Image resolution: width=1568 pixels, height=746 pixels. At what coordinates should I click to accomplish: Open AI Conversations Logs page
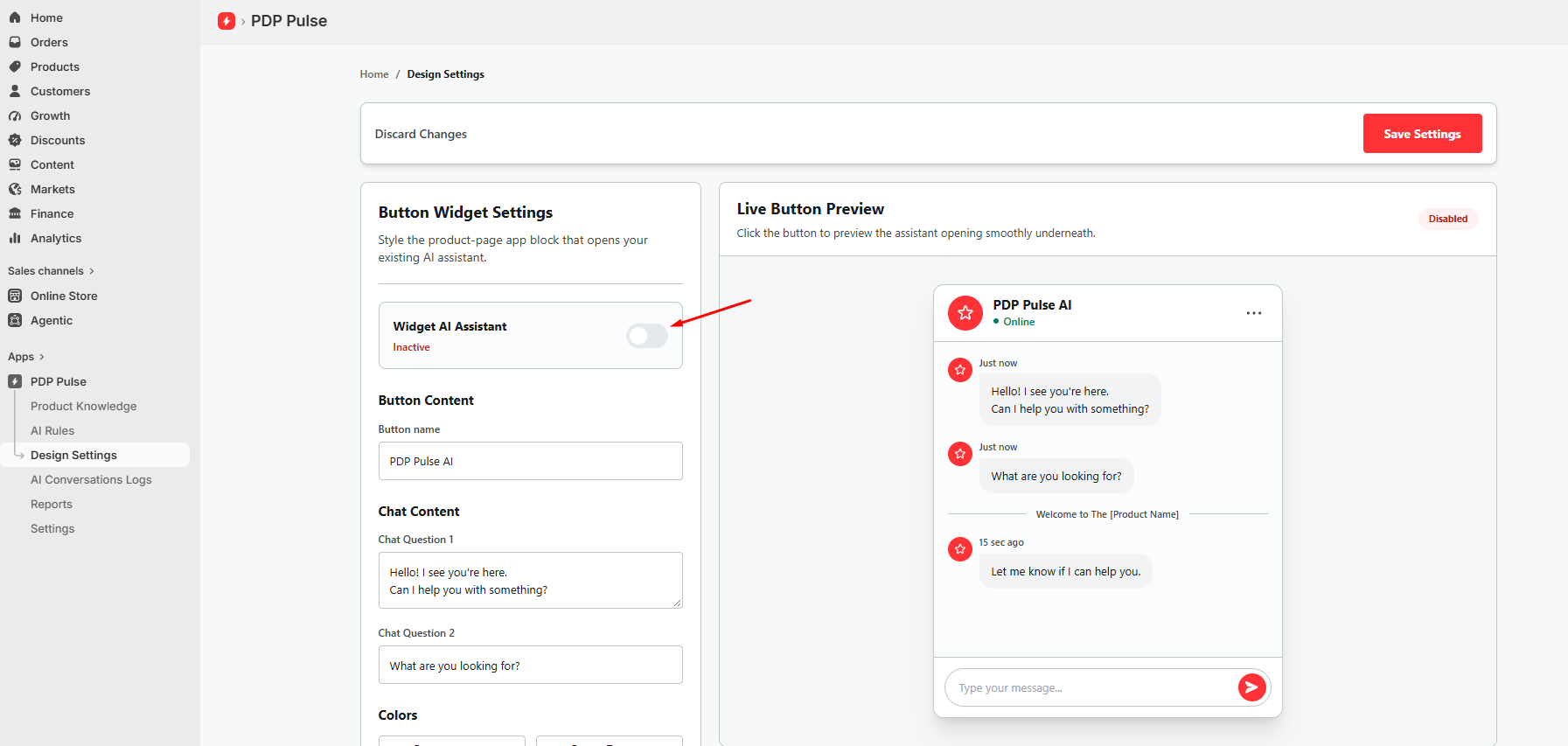pyautogui.click(x=91, y=479)
